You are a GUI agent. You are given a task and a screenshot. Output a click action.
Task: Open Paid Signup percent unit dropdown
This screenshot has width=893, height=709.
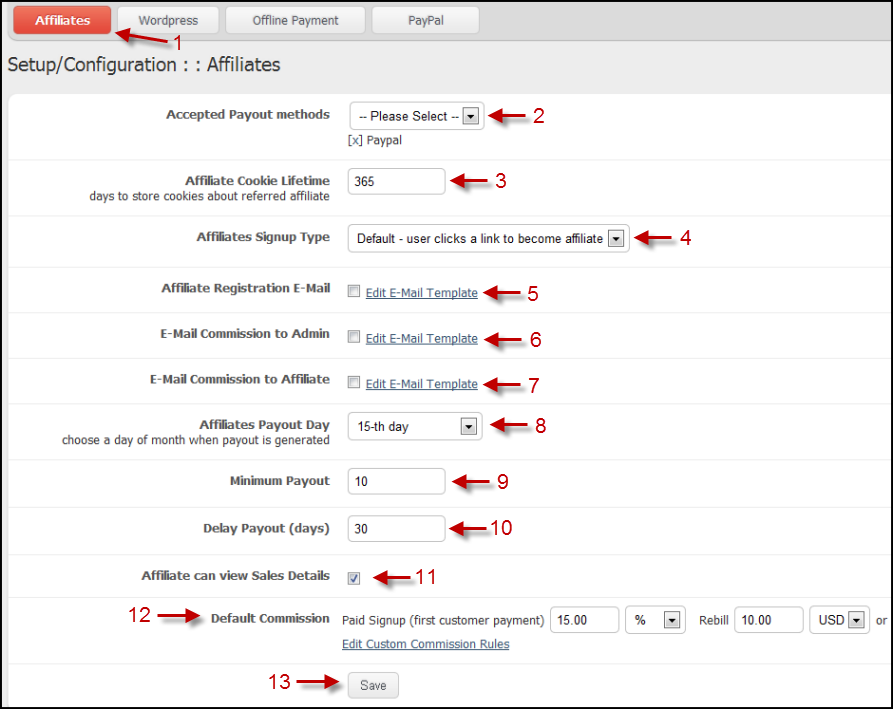654,621
